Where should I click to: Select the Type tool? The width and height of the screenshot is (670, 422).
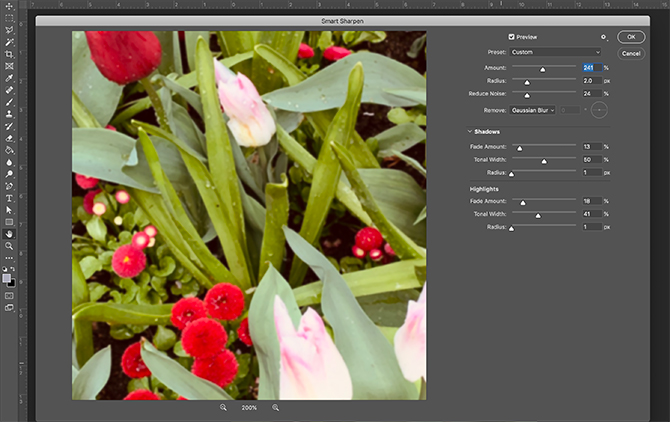[x=9, y=198]
